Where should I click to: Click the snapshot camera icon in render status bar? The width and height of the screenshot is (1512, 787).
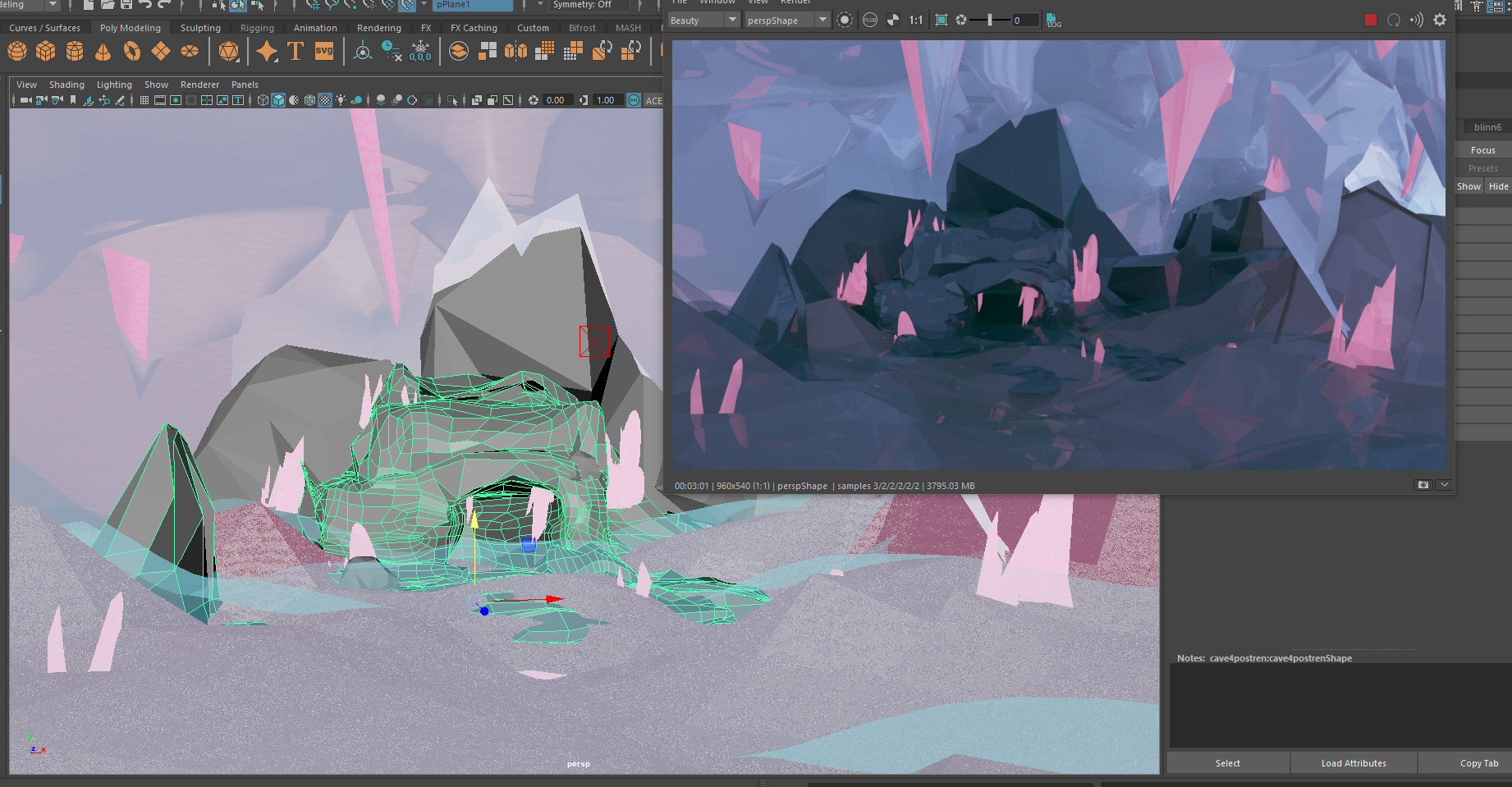click(1423, 485)
